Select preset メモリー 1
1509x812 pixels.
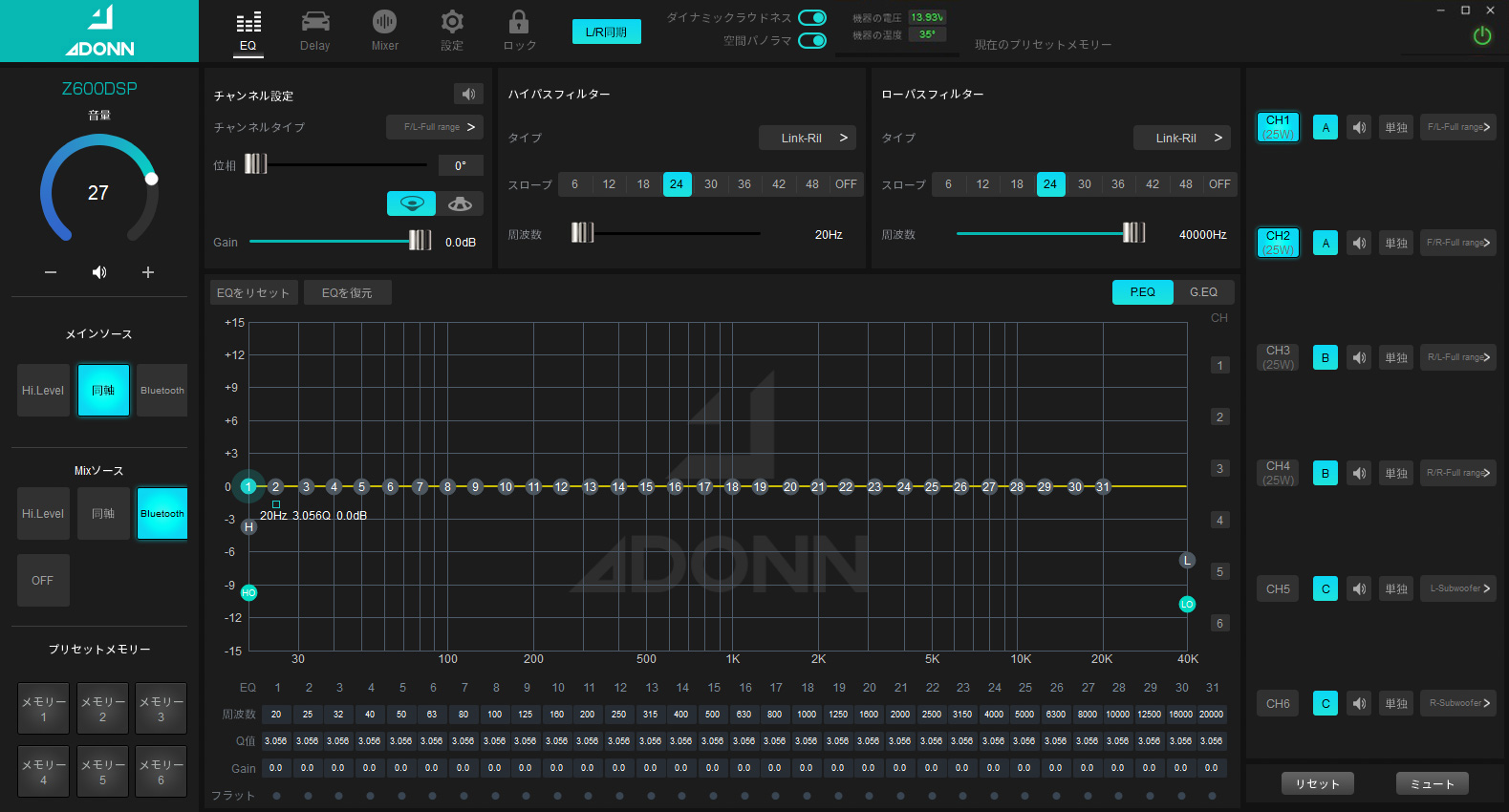pyautogui.click(x=44, y=708)
